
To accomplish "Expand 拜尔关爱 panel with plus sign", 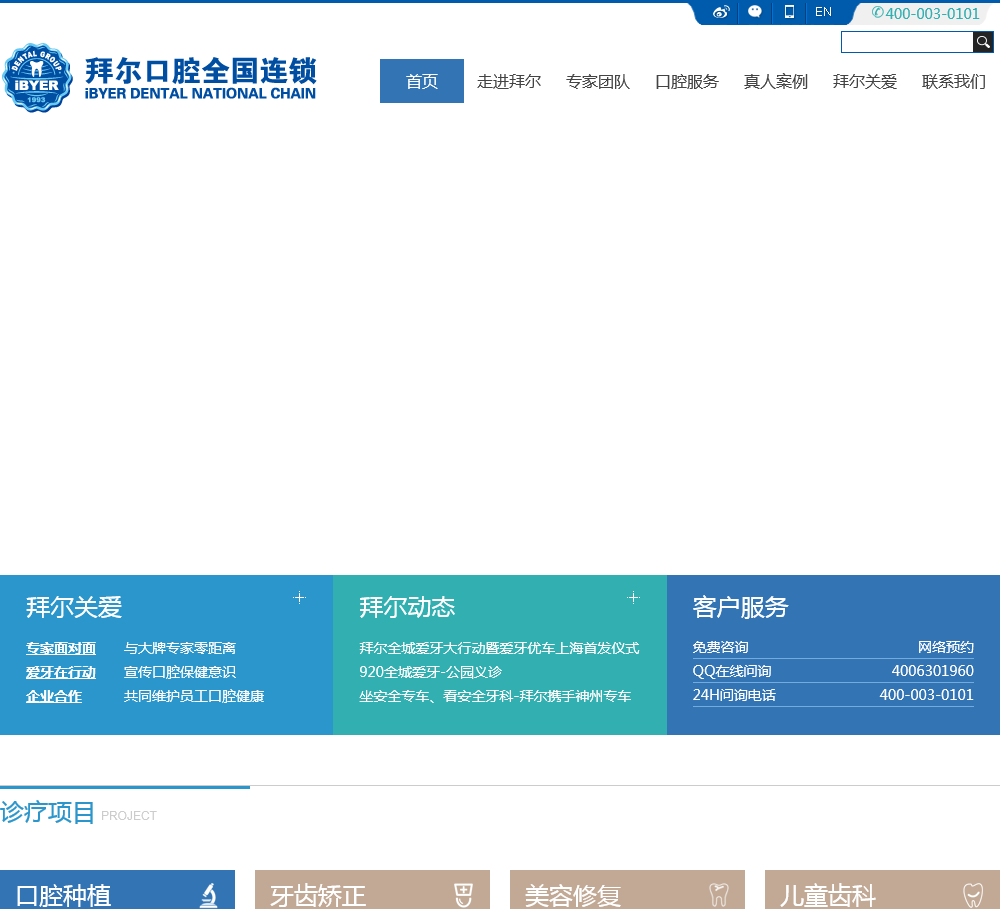I will point(299,597).
